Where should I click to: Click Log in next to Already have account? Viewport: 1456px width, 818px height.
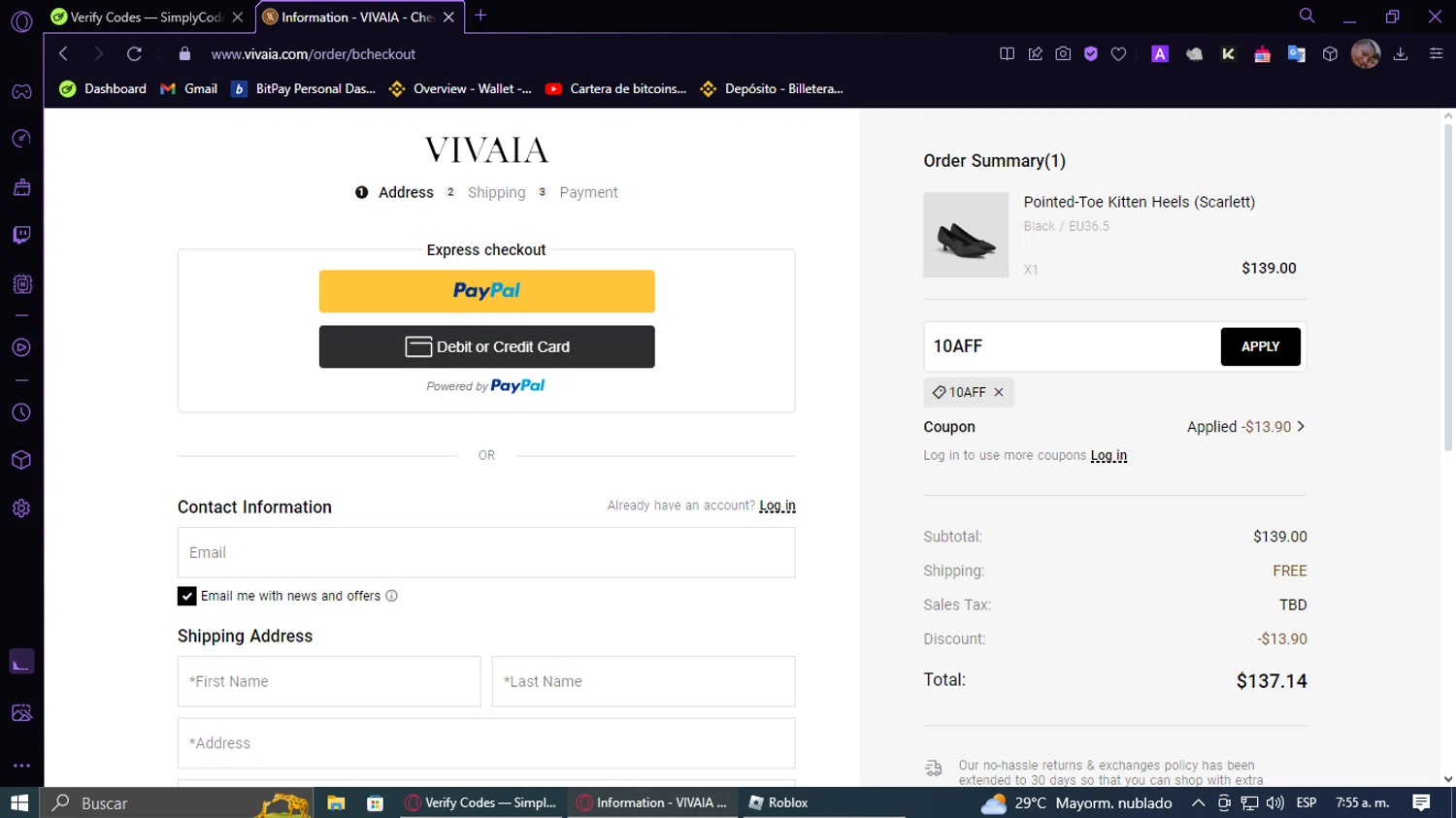[778, 506]
